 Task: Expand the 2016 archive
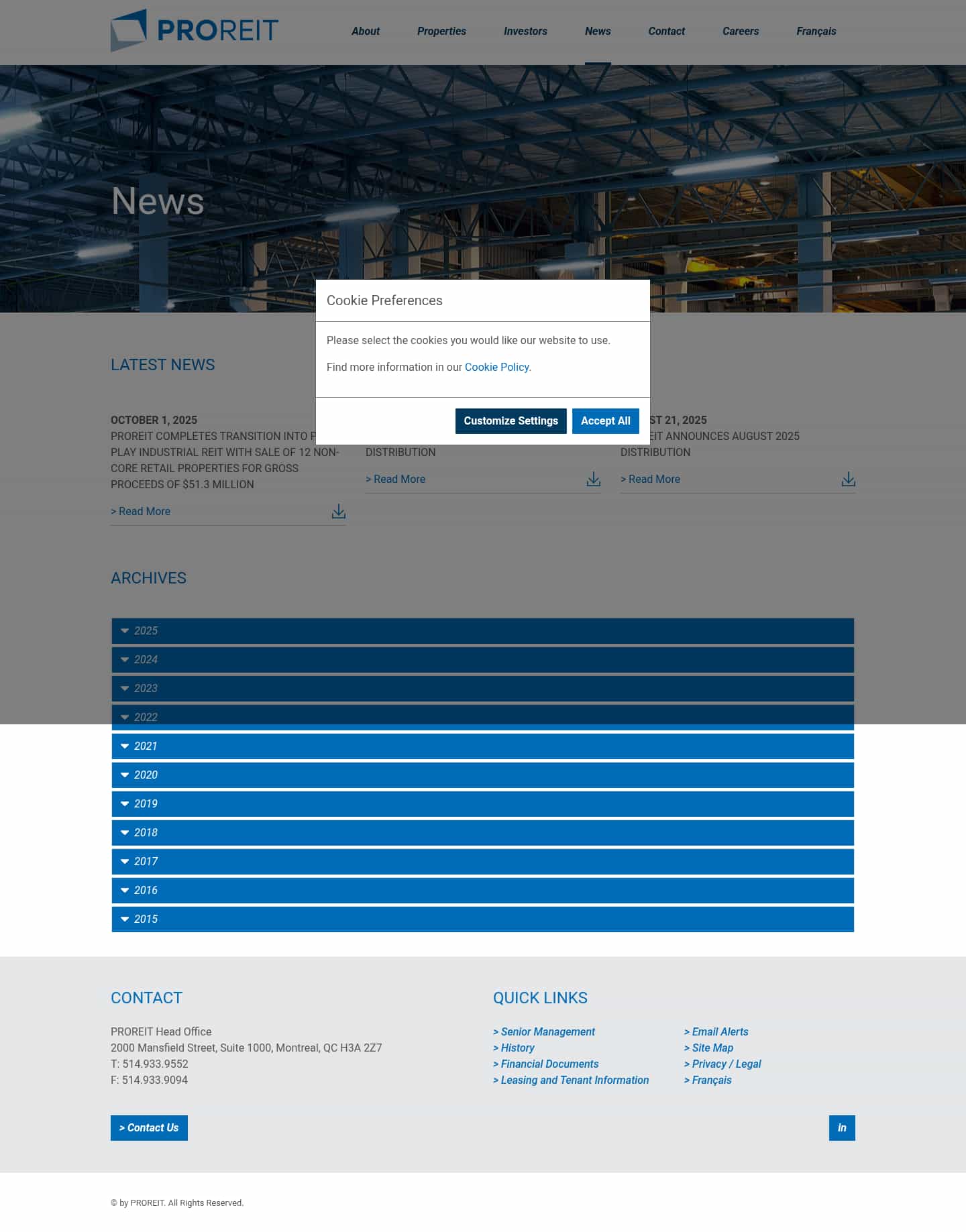(x=483, y=891)
